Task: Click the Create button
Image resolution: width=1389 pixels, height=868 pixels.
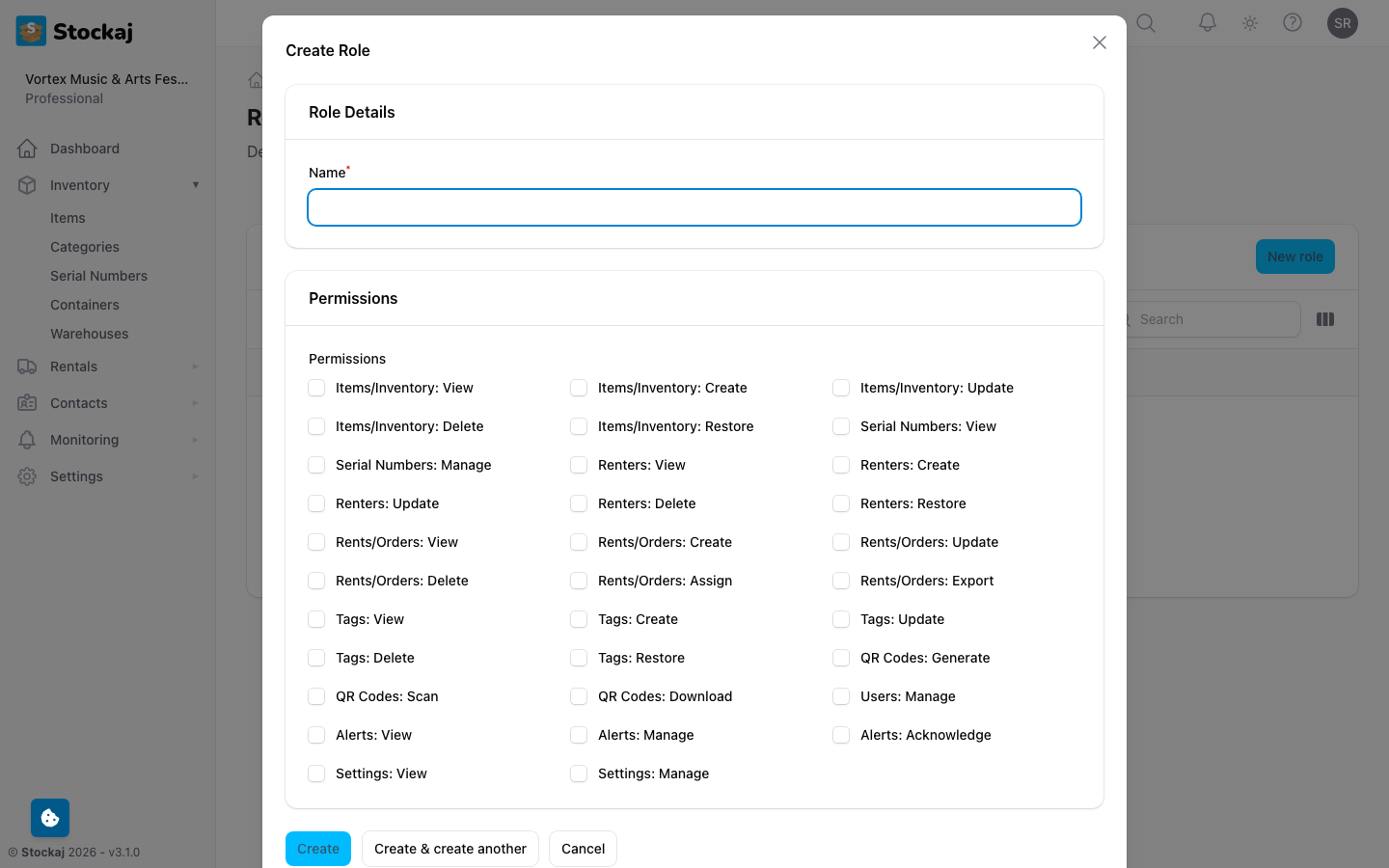Action: [x=317, y=849]
